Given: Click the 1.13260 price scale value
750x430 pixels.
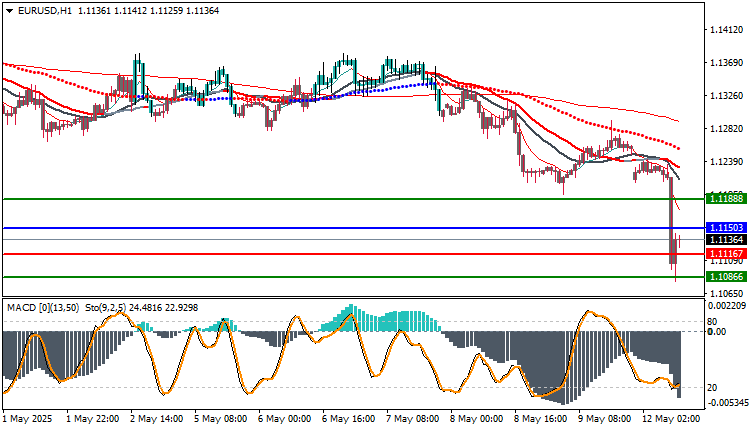Looking at the screenshot, I should coord(727,96).
